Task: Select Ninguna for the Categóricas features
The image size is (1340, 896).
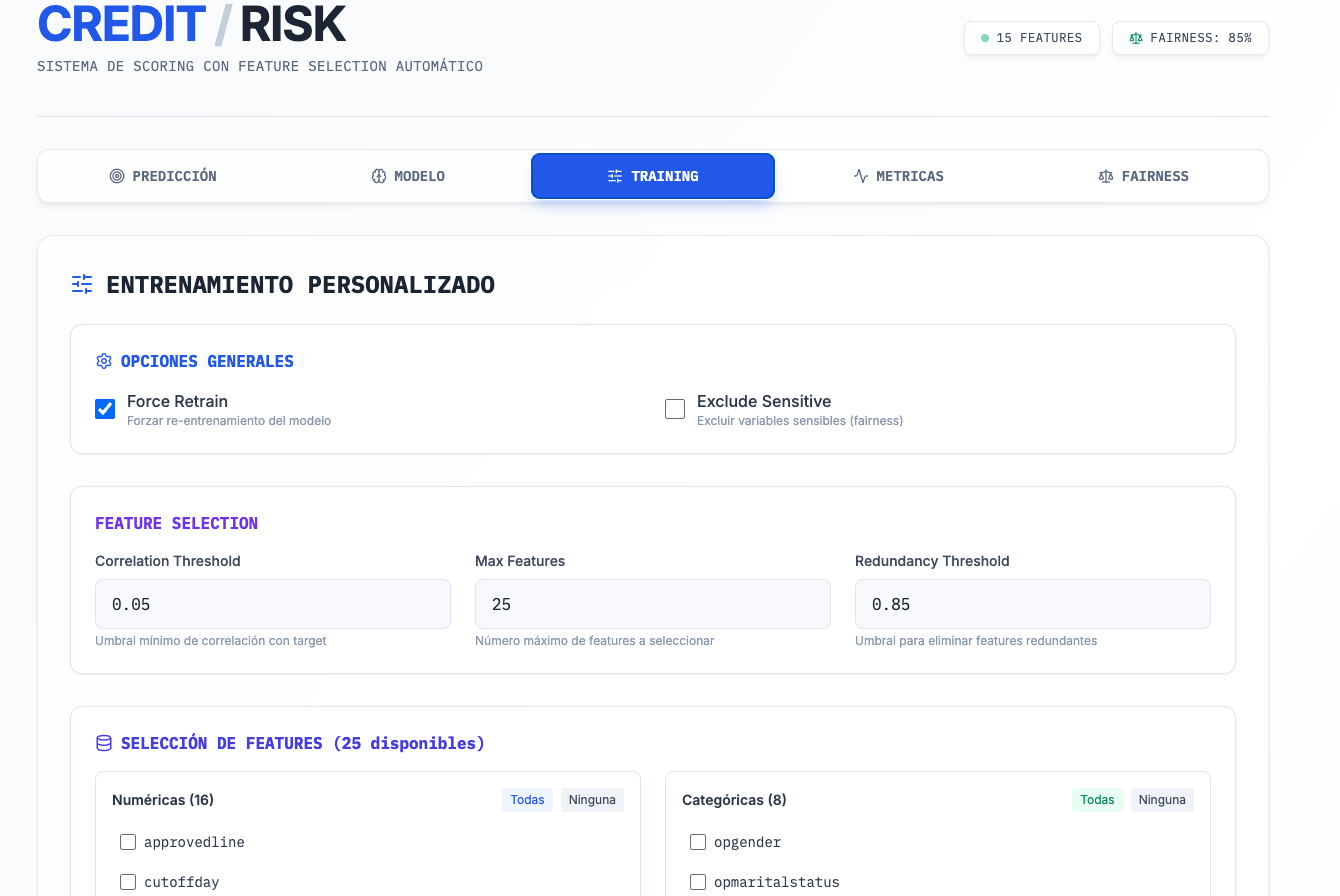Action: 1162,799
